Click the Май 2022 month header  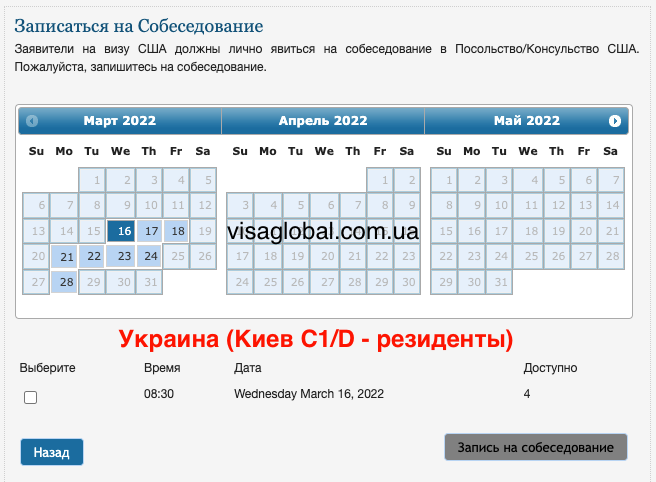(x=527, y=121)
